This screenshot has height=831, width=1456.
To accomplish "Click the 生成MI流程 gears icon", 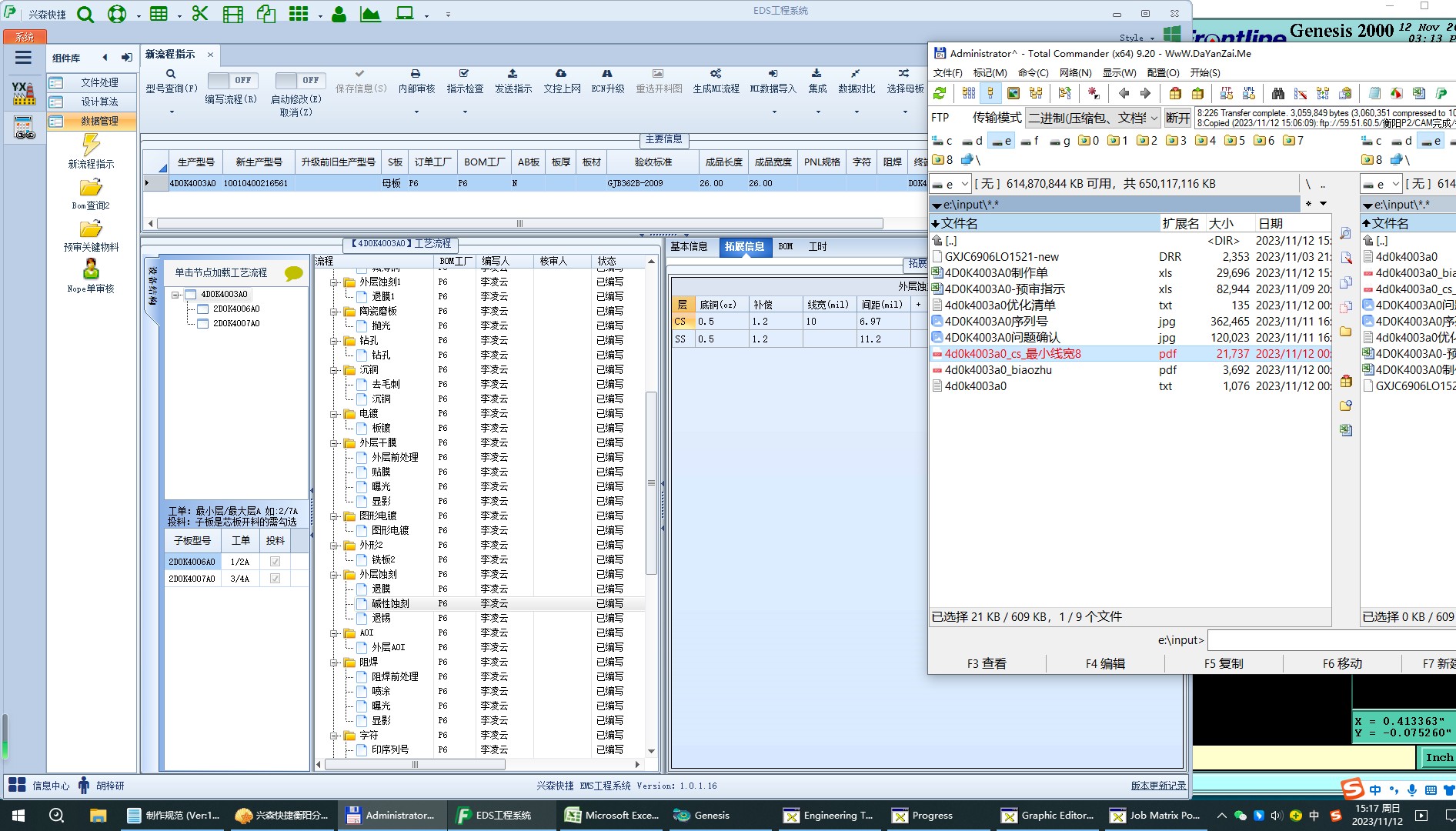I will point(716,74).
